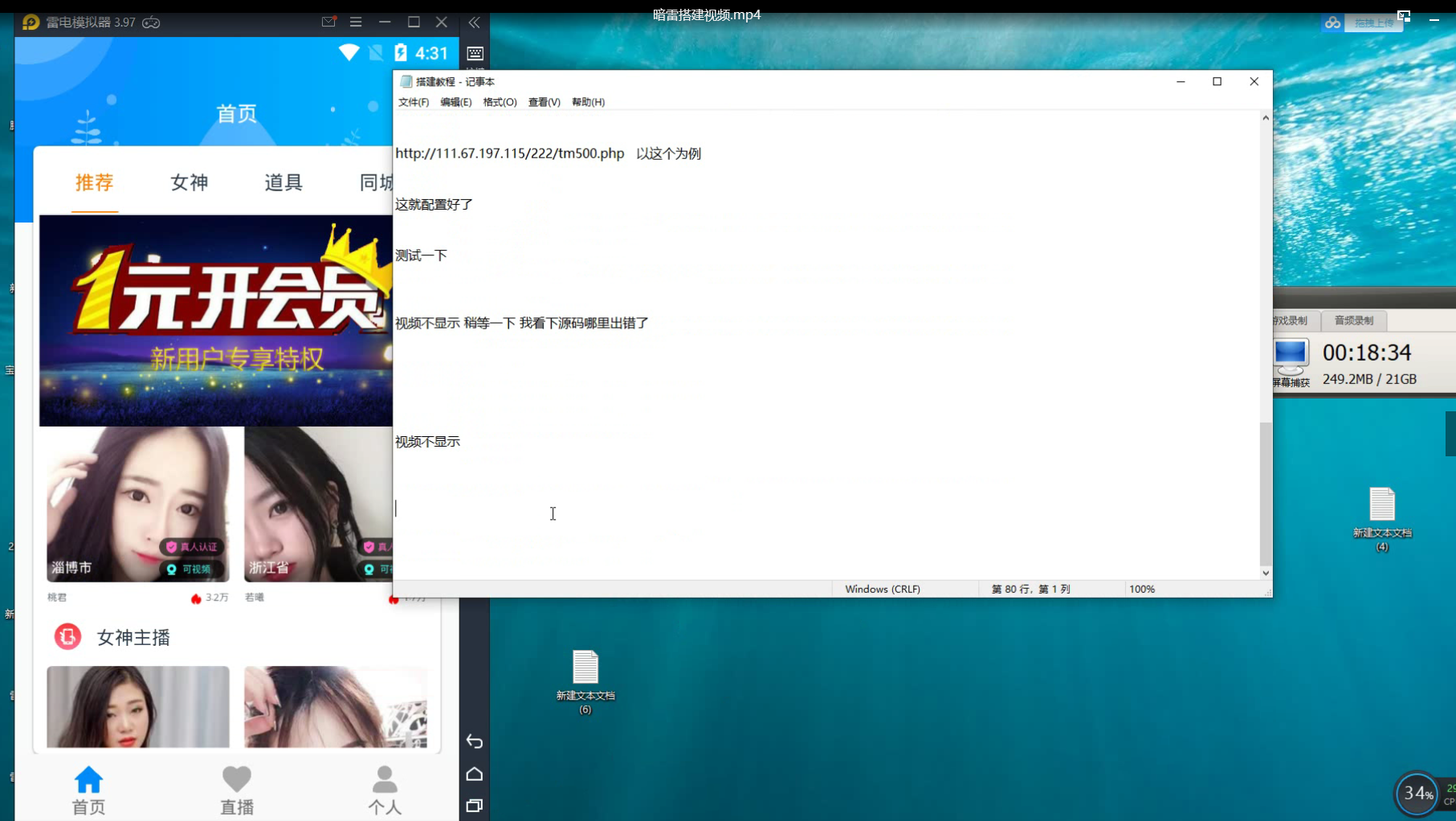Viewport: 1456px width, 821px height.
Task: Open the emulator keyboard settings icon
Action: [x=475, y=54]
